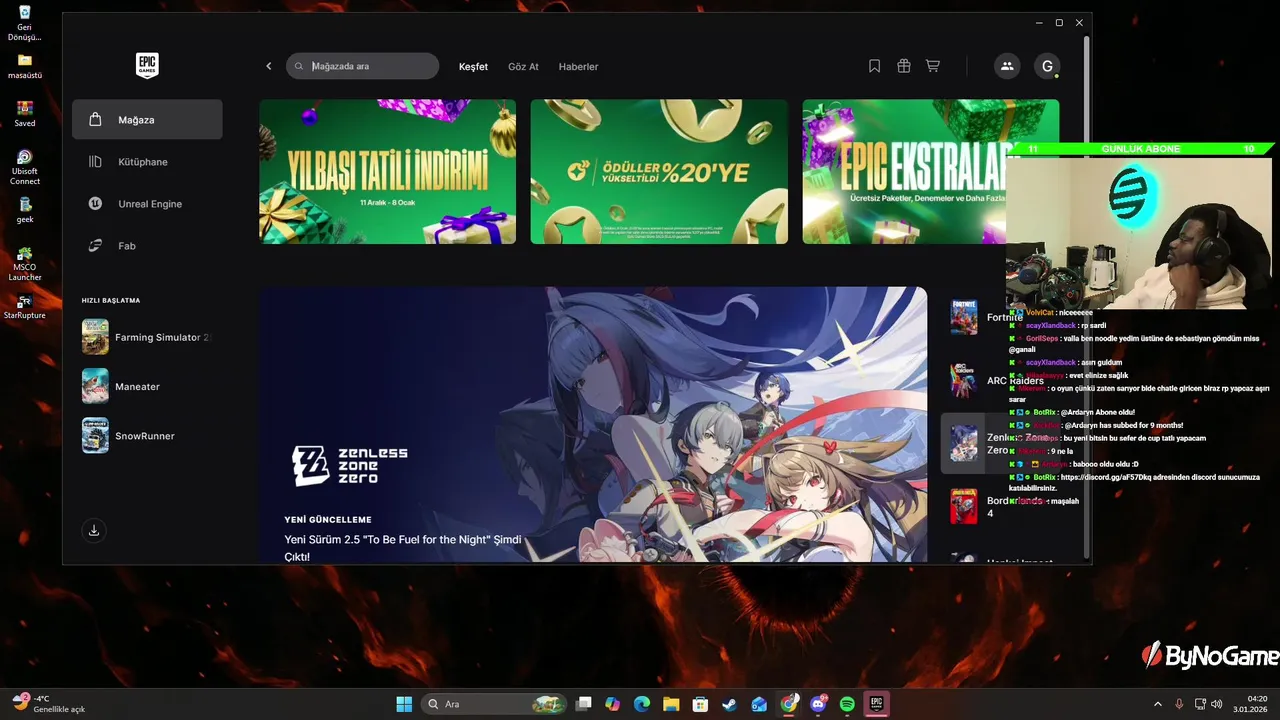
Task: Click the downloads icon at sidebar bottom
Action: tap(94, 530)
